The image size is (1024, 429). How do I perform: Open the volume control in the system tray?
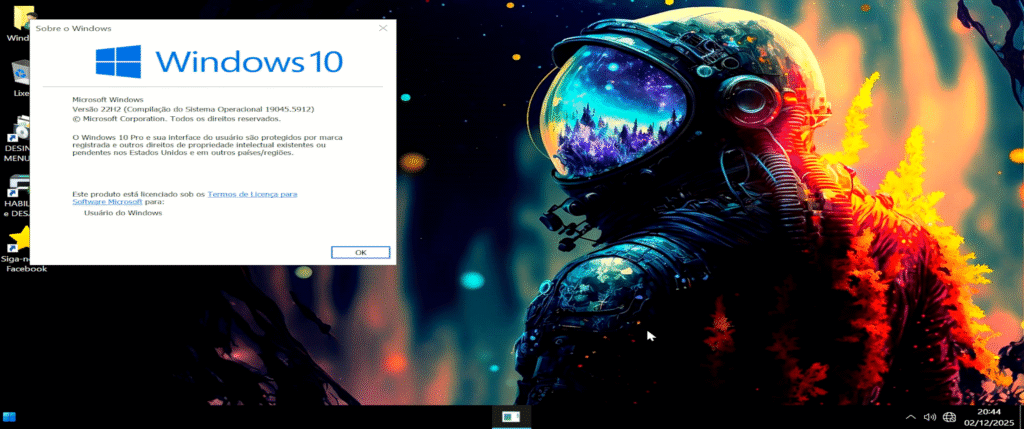(929, 417)
